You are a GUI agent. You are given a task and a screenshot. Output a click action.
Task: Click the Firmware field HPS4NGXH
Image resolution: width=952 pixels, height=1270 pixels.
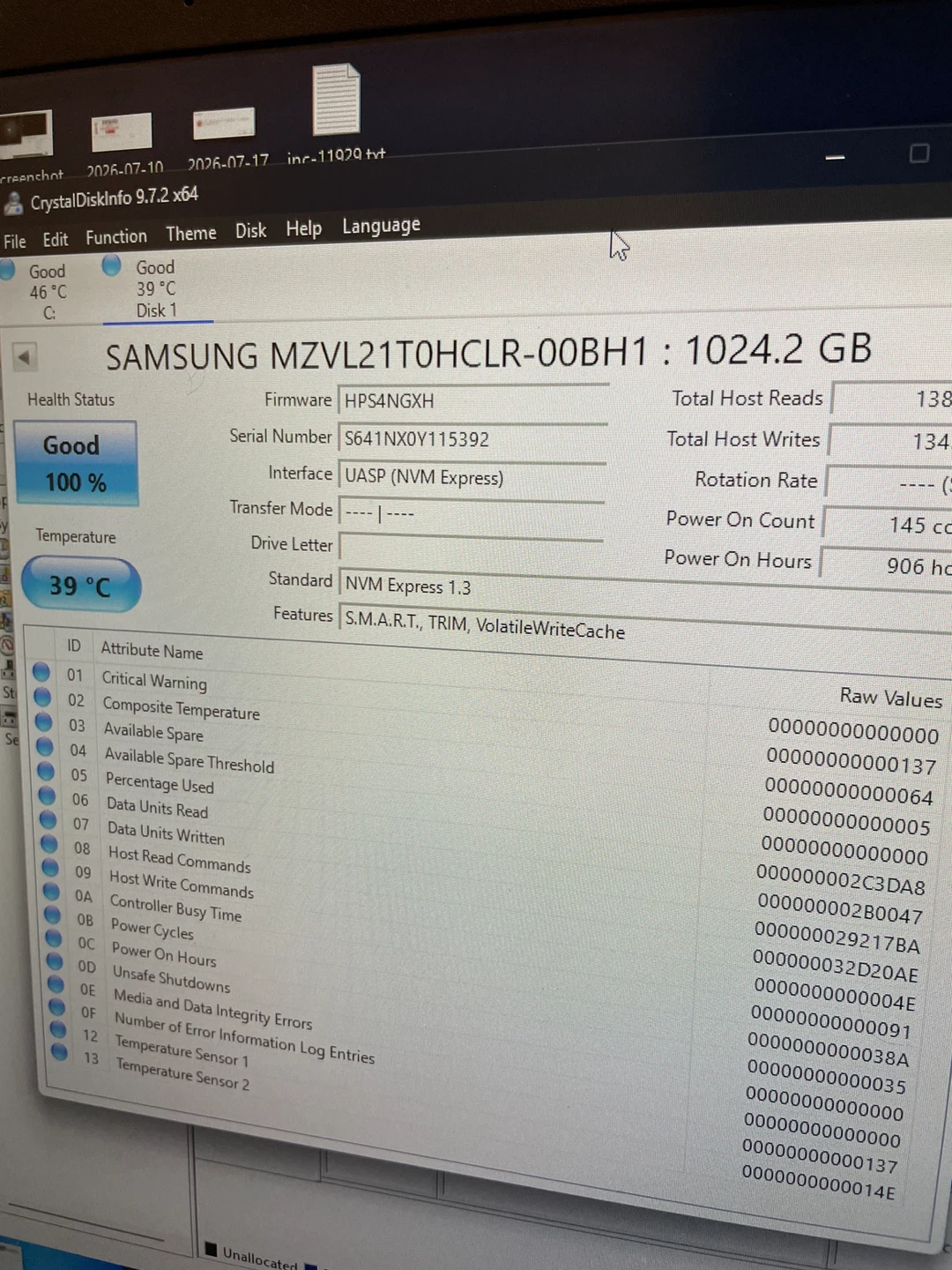click(x=473, y=400)
